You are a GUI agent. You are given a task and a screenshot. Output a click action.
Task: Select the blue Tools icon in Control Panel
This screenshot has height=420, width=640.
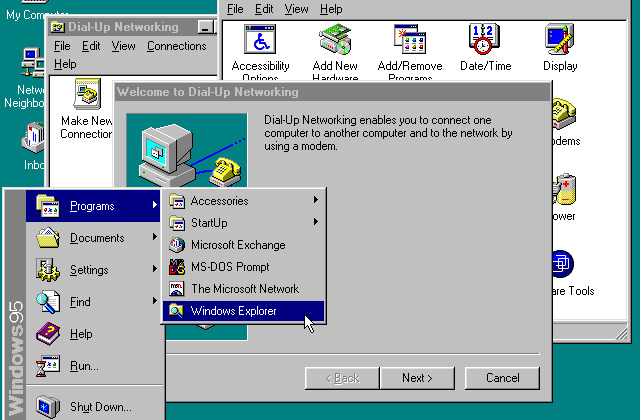[563, 264]
